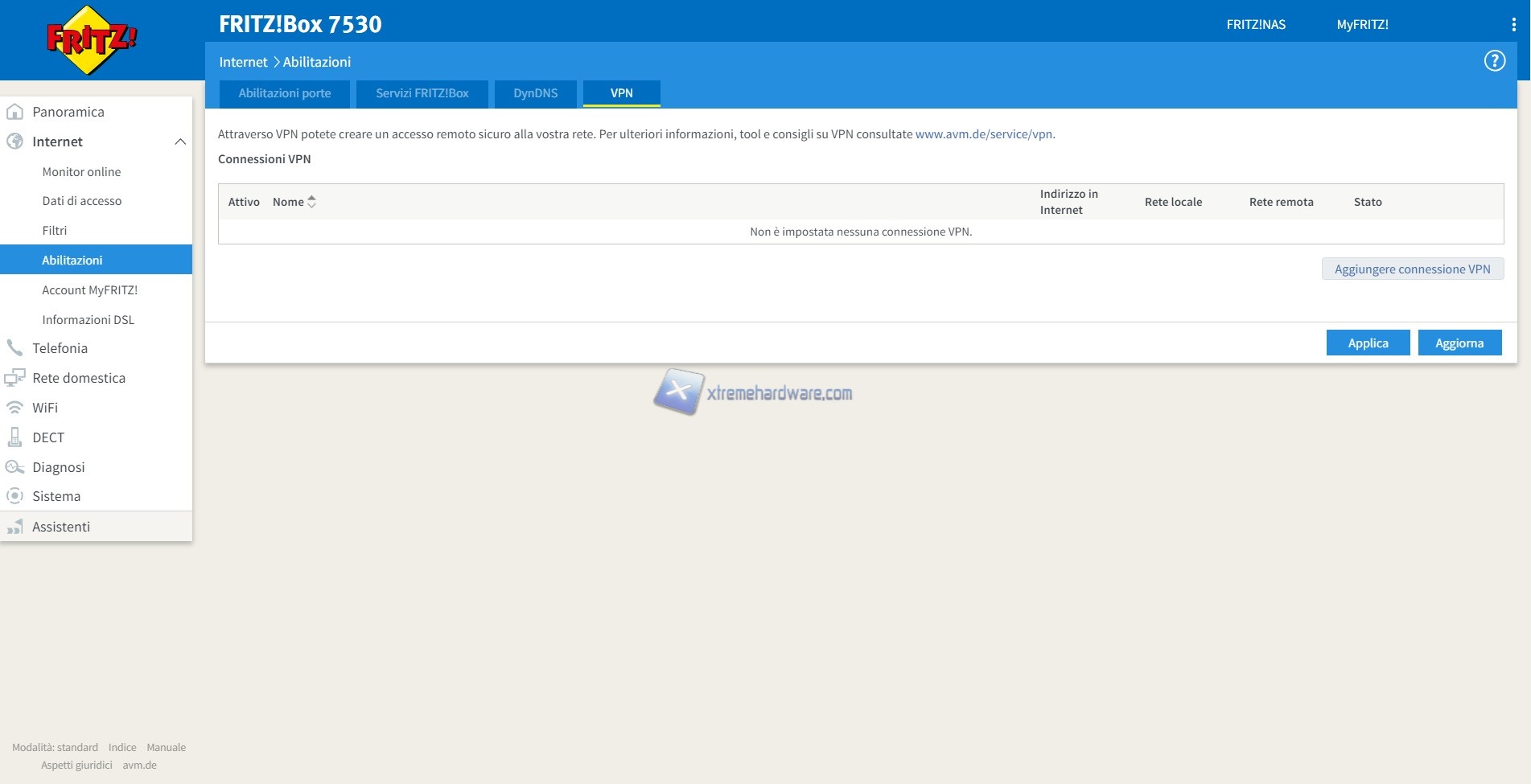Sort VPN connections by Nome arrows
1531x784 pixels.
pos(311,202)
